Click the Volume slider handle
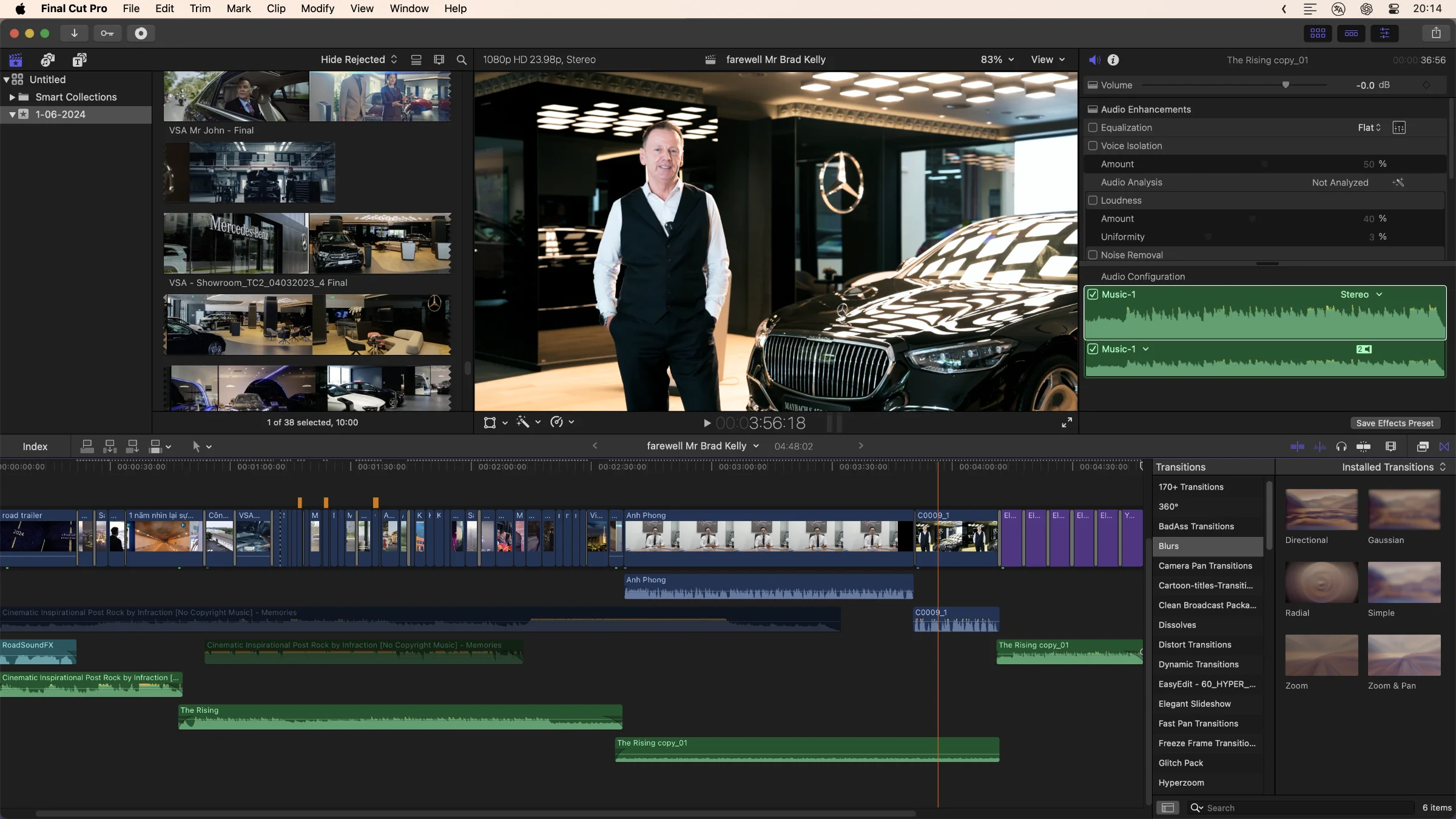 tap(1286, 85)
